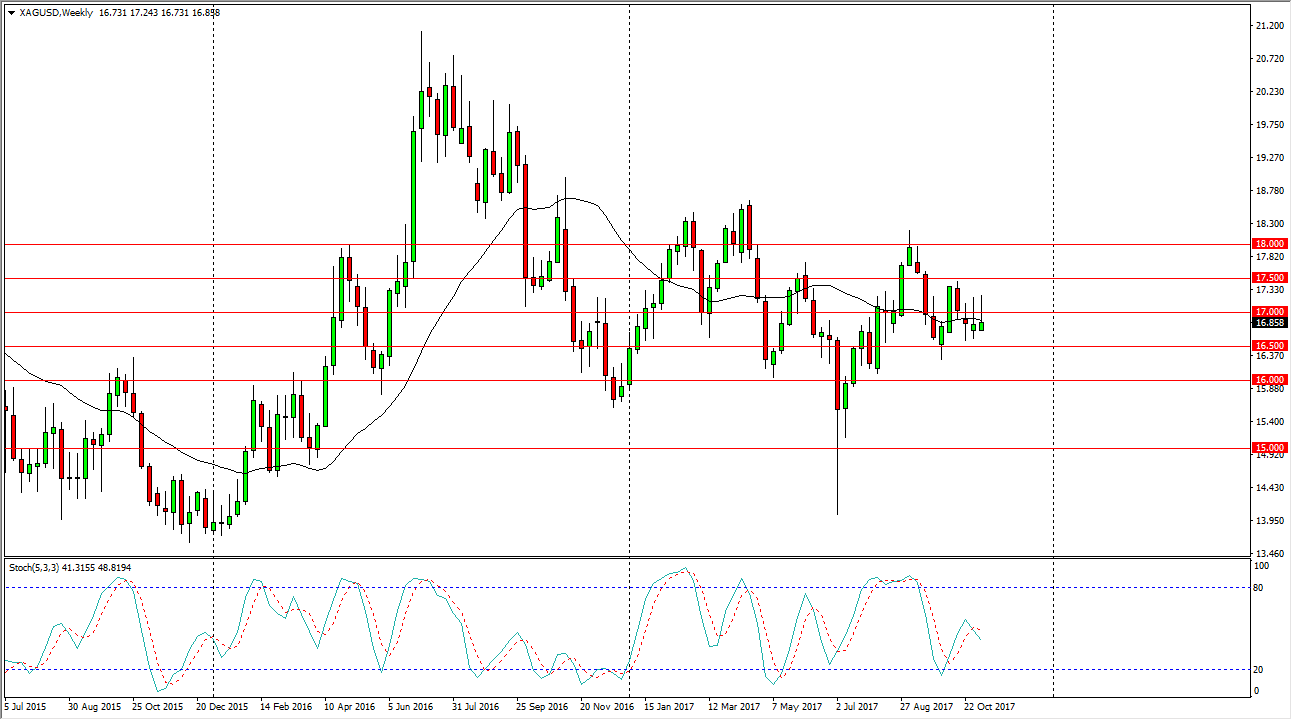The image size is (1292, 720).
Task: Click the red 17.000 price level label
Action: pos(1270,312)
